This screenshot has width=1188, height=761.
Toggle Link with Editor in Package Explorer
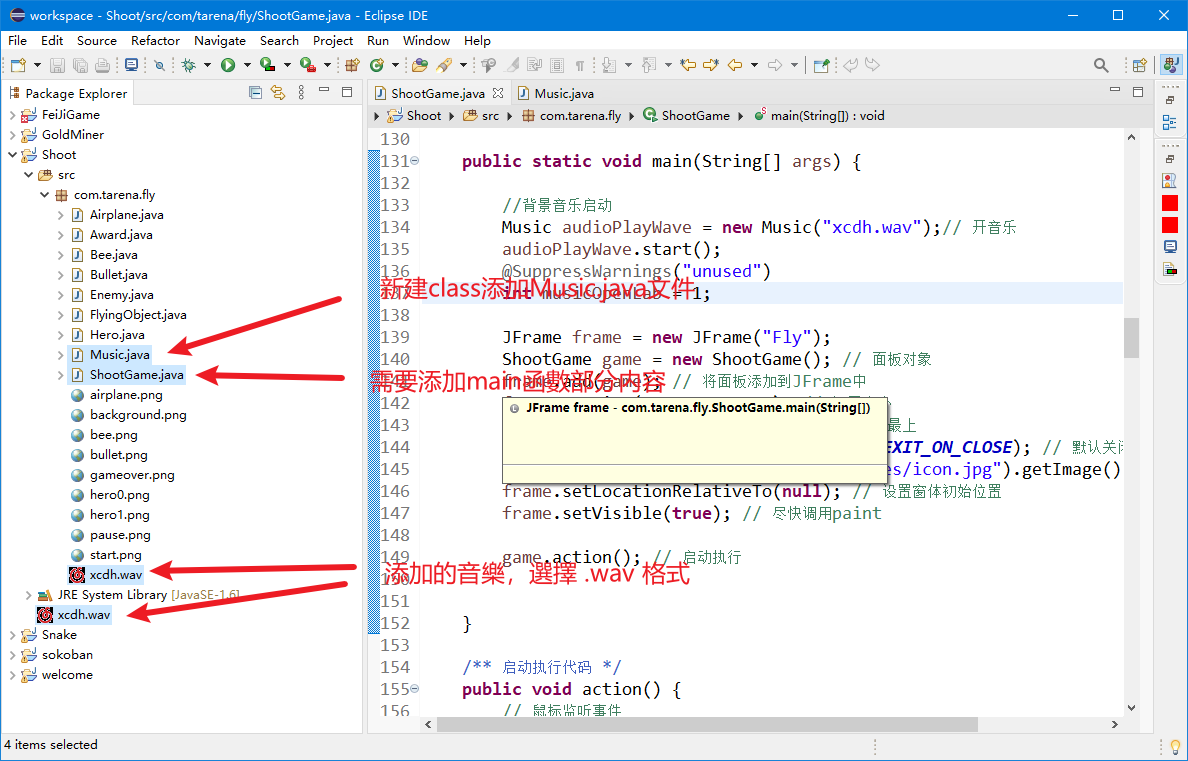pyautogui.click(x=278, y=92)
